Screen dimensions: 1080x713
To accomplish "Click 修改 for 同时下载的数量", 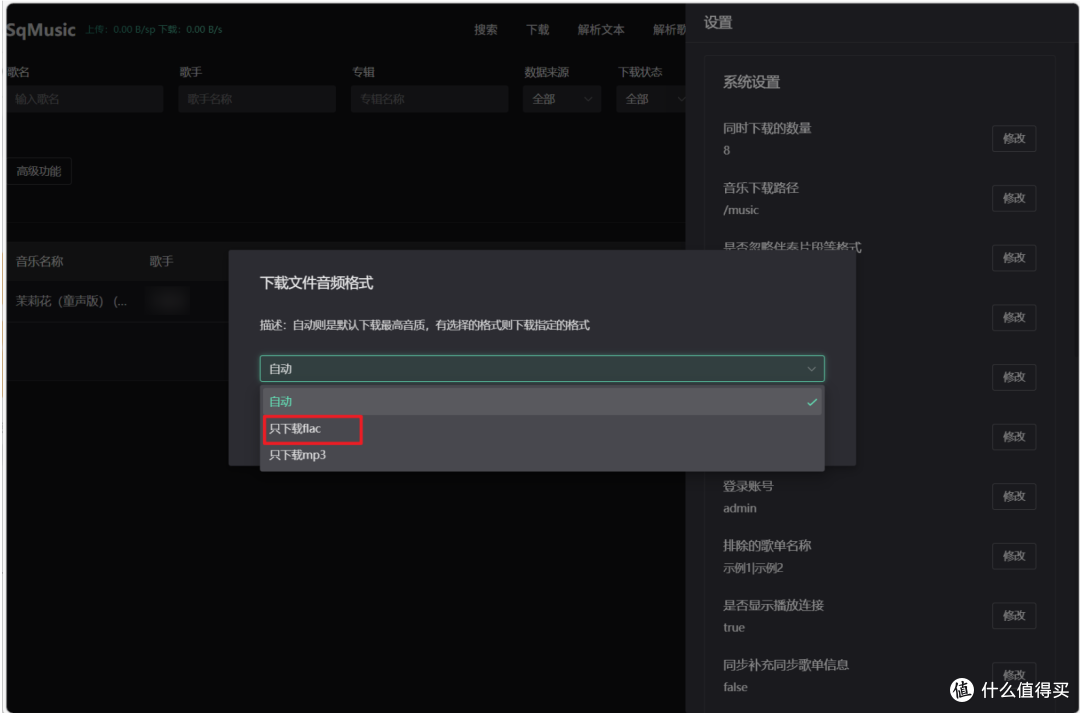I will click(x=1014, y=138).
